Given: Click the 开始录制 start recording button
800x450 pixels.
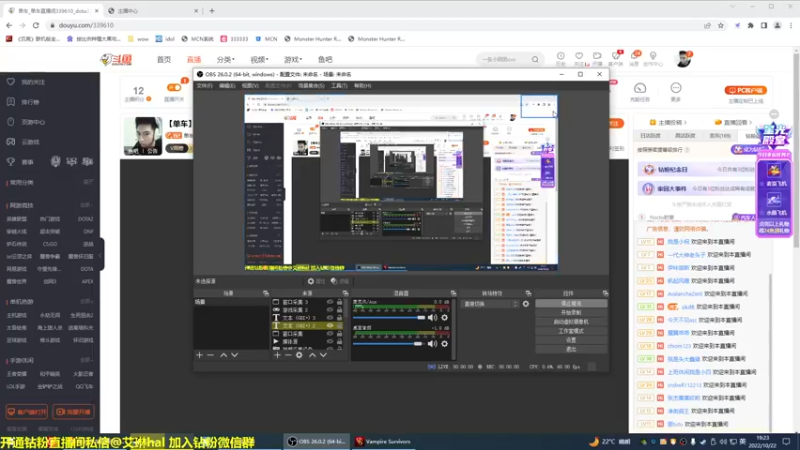Looking at the screenshot, I should click(x=571, y=313).
